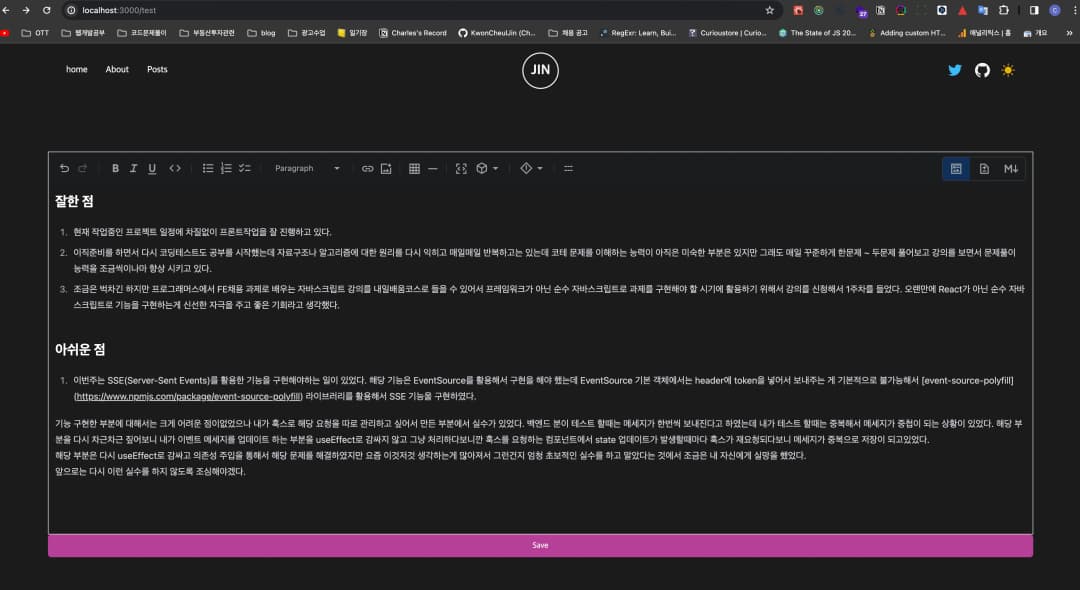Open the 광고수업 bookmarks folder
This screenshot has width=1080, height=590.
(307, 33)
